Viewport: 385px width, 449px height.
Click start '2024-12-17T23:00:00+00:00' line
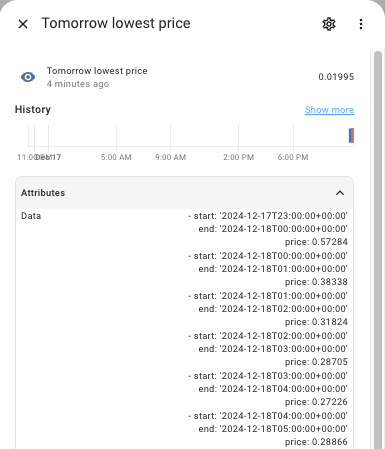click(268, 216)
